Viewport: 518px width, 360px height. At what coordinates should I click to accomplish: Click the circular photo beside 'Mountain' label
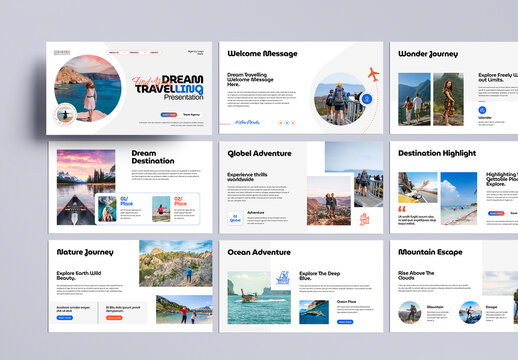pos(410,312)
